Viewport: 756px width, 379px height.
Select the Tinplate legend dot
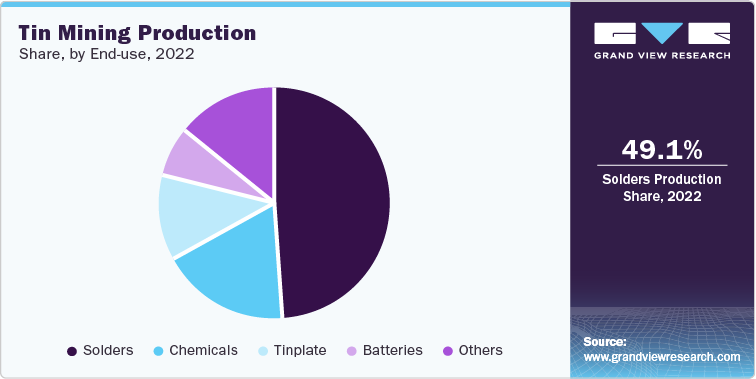tap(262, 351)
